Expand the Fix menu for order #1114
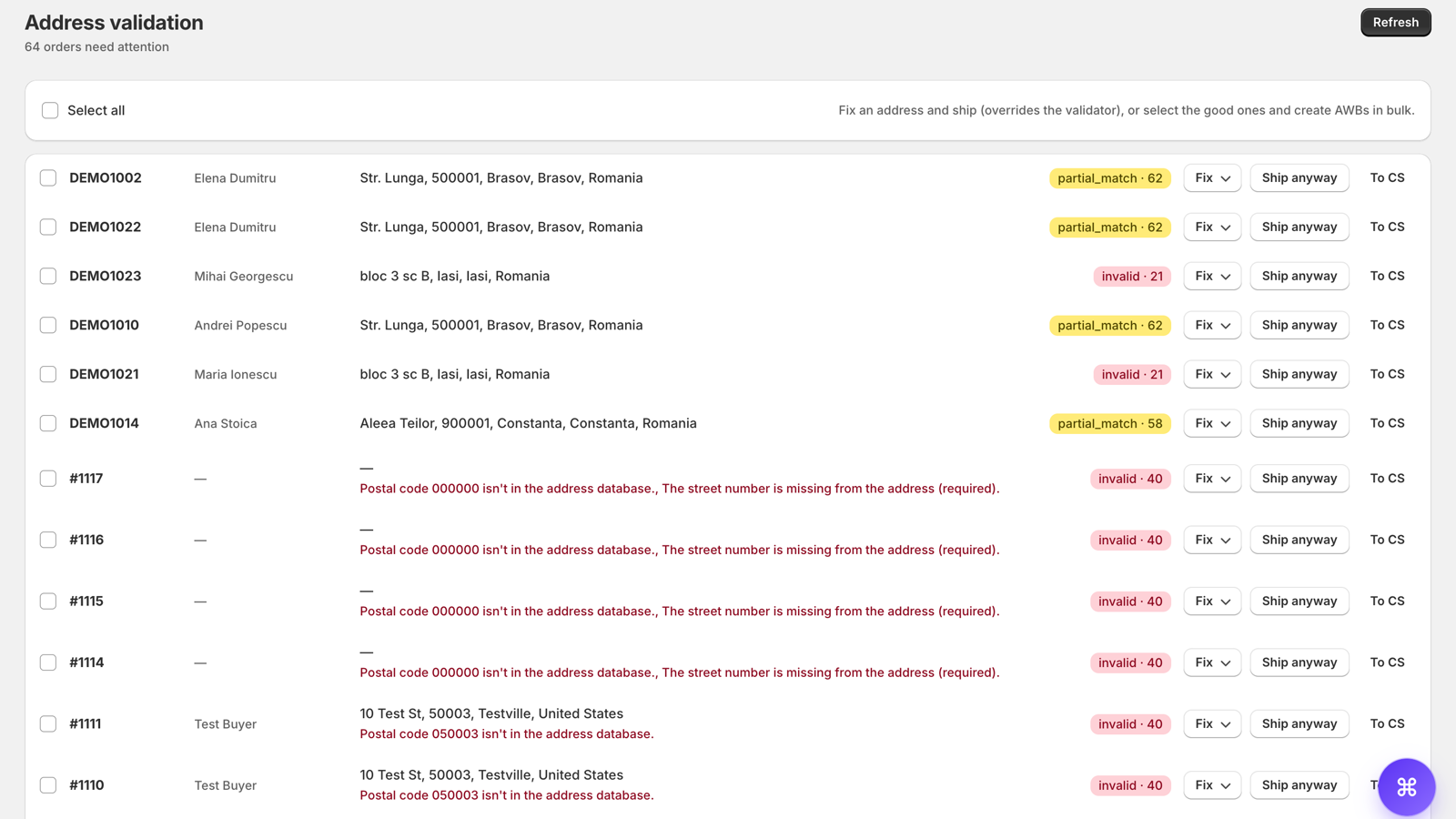 [x=1212, y=663]
